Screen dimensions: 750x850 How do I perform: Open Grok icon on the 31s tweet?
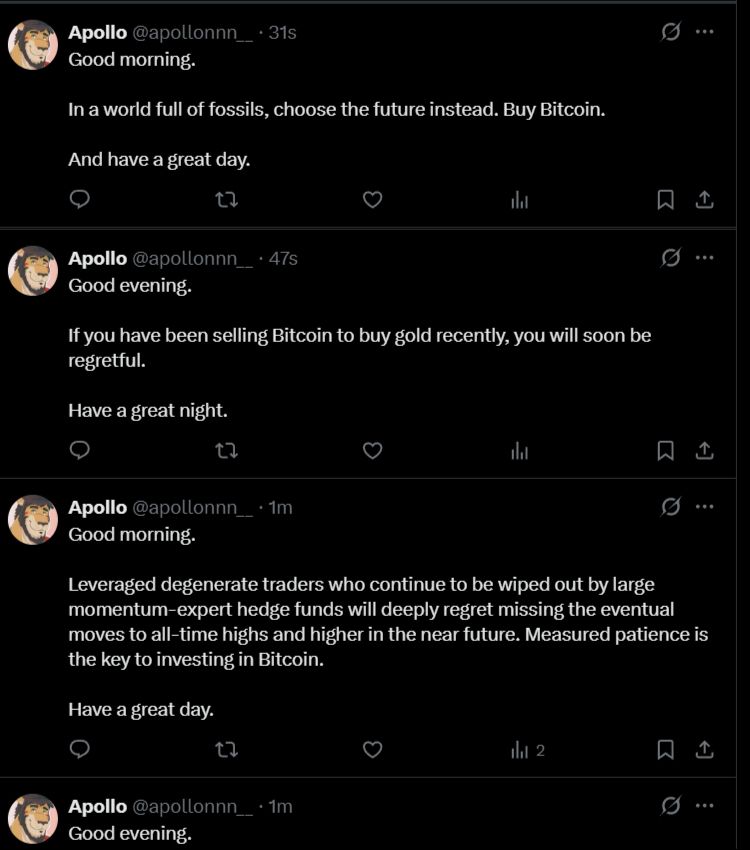[x=671, y=32]
